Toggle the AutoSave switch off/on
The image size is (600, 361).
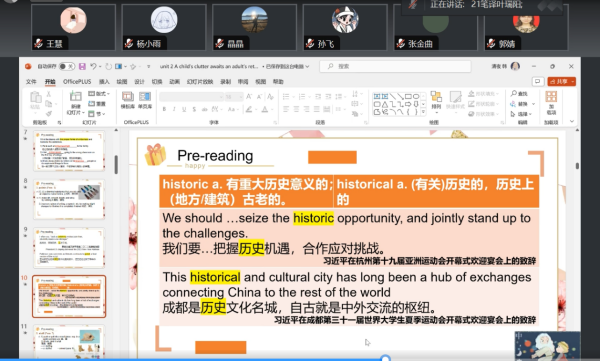coord(67,66)
